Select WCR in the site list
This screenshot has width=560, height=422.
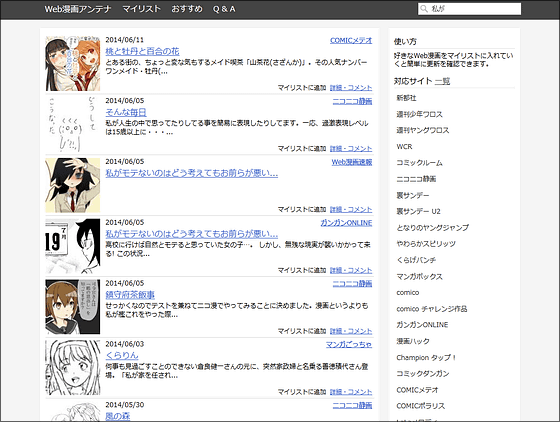404,147
